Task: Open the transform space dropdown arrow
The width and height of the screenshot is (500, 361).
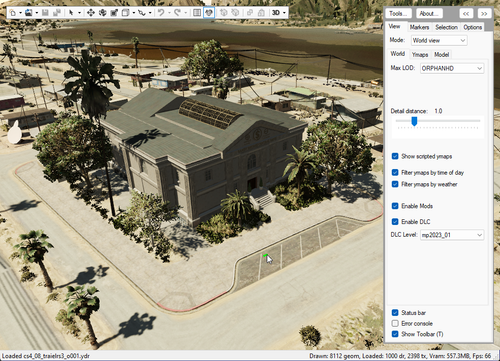Action: point(134,13)
